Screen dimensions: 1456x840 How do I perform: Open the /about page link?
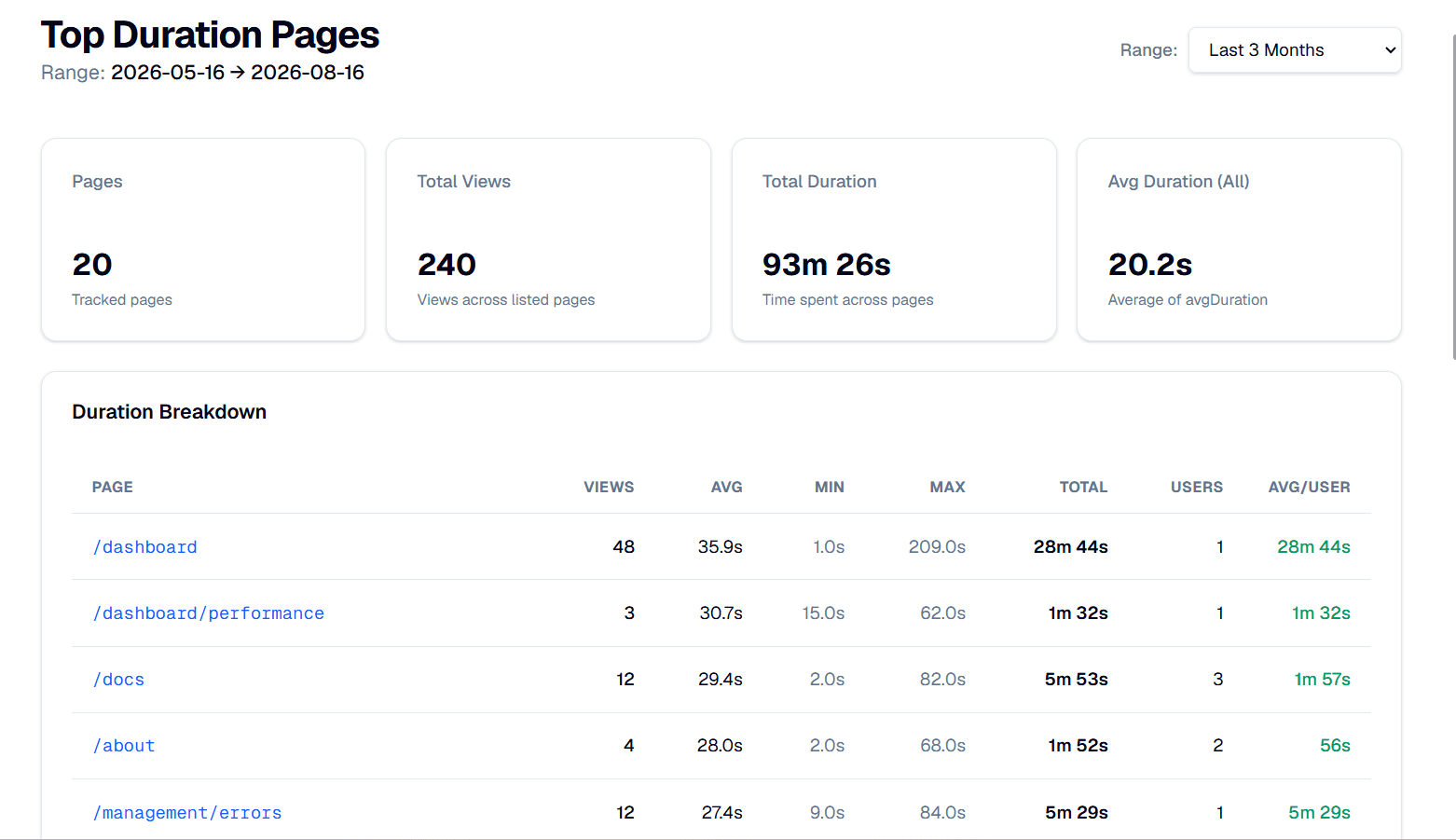pos(124,746)
